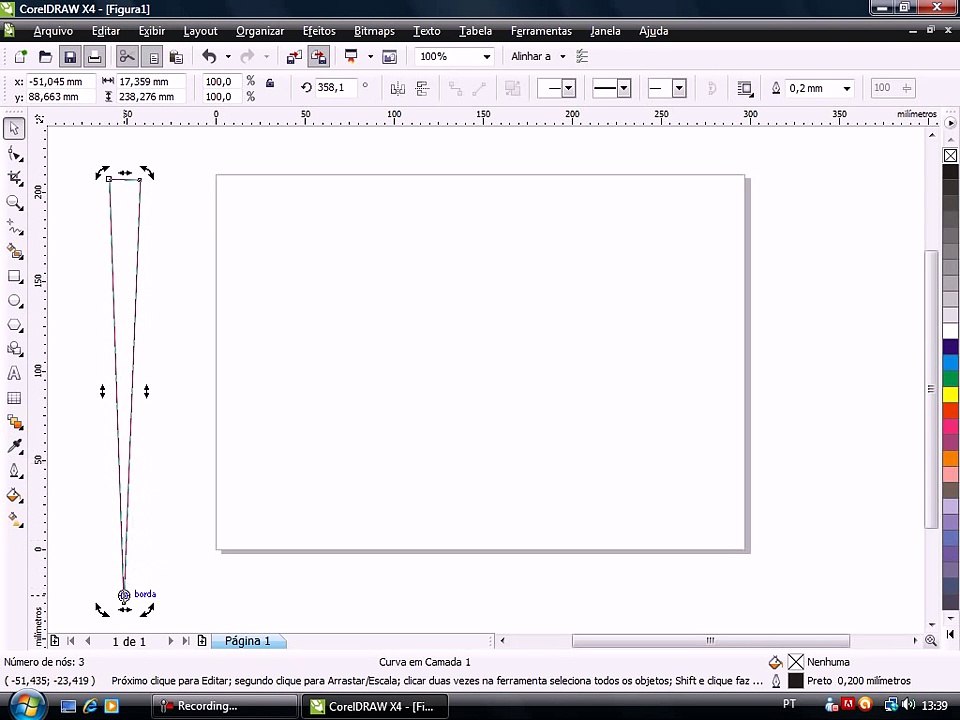960x720 pixels.
Task: Toggle lock ratio padlock
Action: 270,82
